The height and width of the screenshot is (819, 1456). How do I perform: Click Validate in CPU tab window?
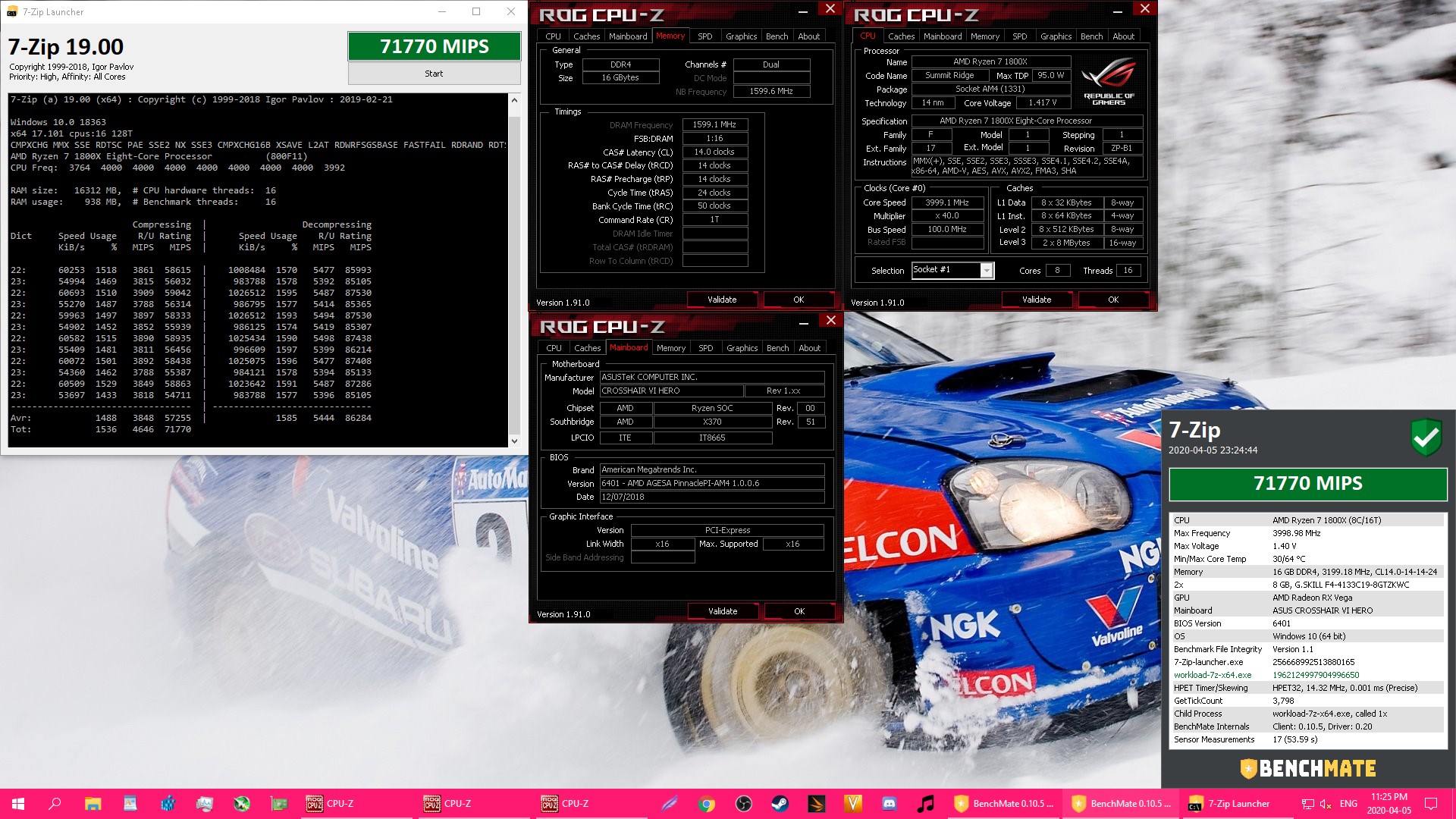1037,300
